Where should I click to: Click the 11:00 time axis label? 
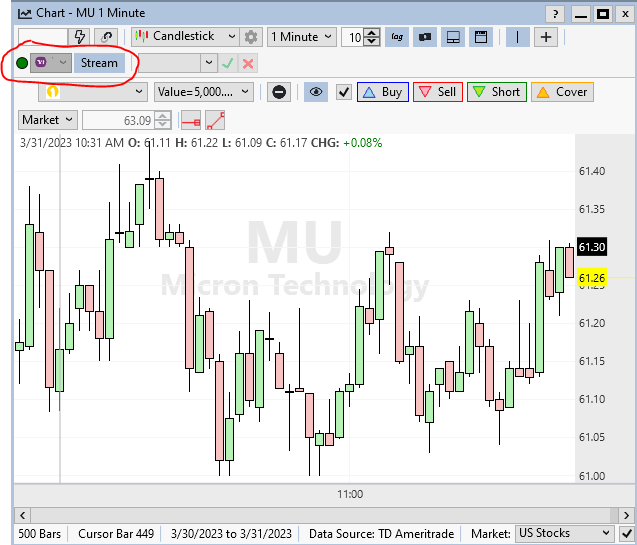coord(350,494)
